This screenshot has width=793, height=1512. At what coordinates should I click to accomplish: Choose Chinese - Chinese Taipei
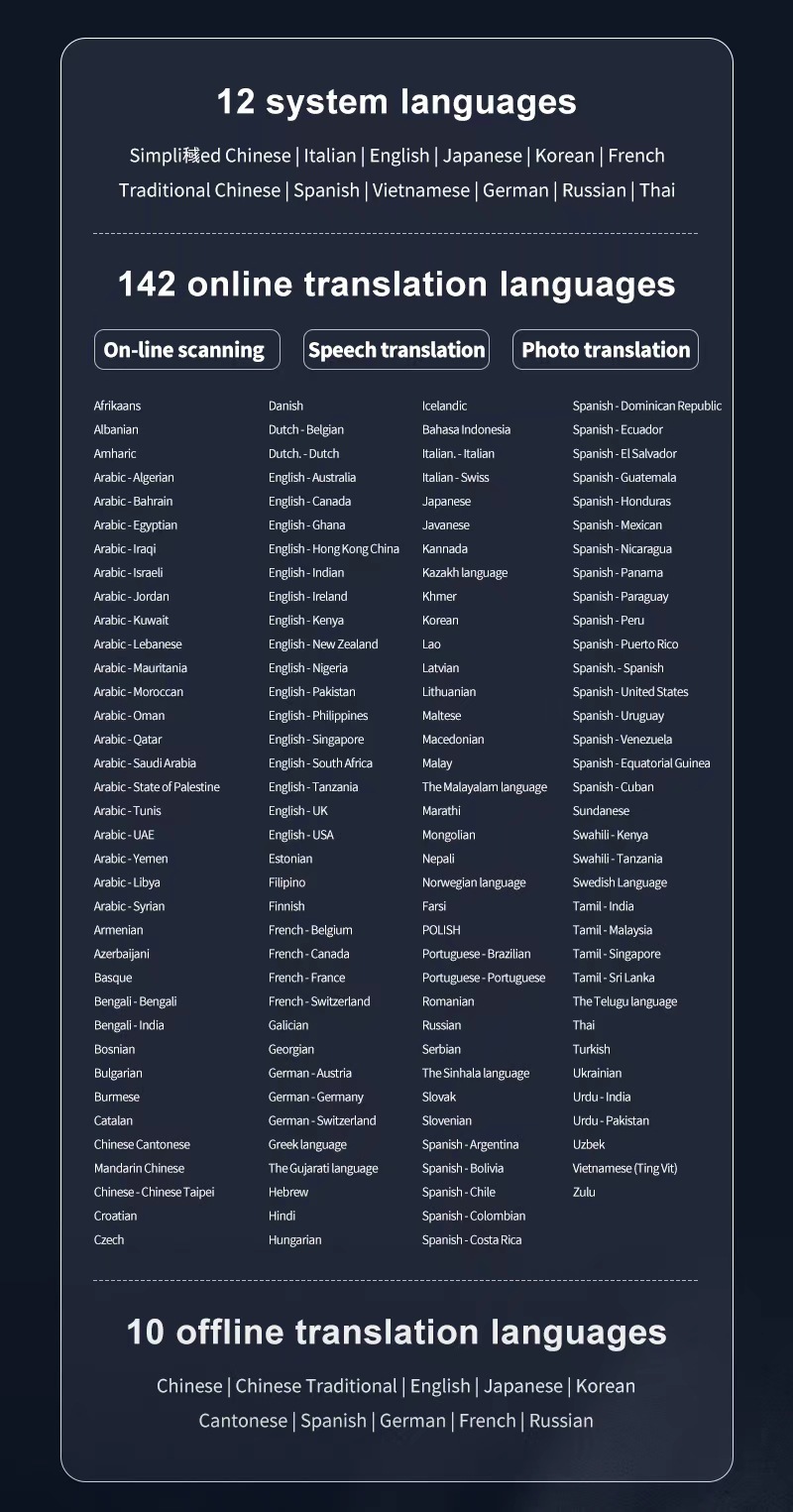click(x=155, y=1192)
